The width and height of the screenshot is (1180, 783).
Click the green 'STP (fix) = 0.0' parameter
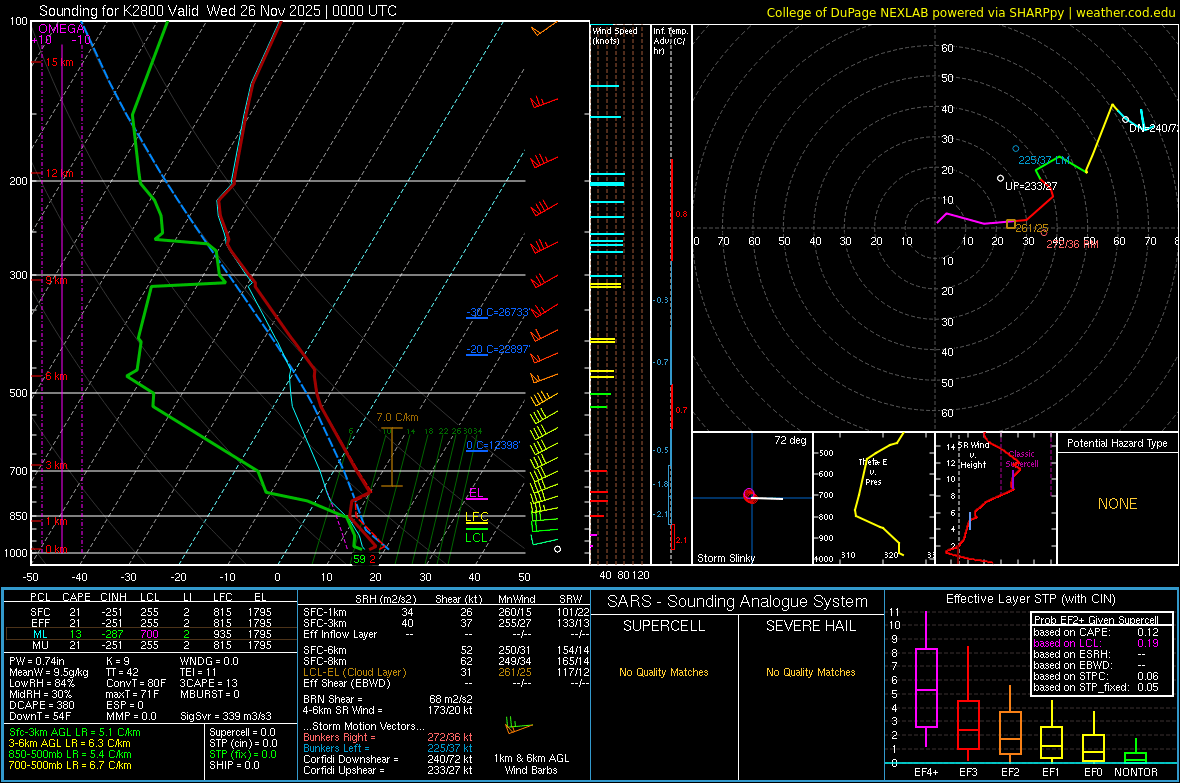tap(243, 754)
